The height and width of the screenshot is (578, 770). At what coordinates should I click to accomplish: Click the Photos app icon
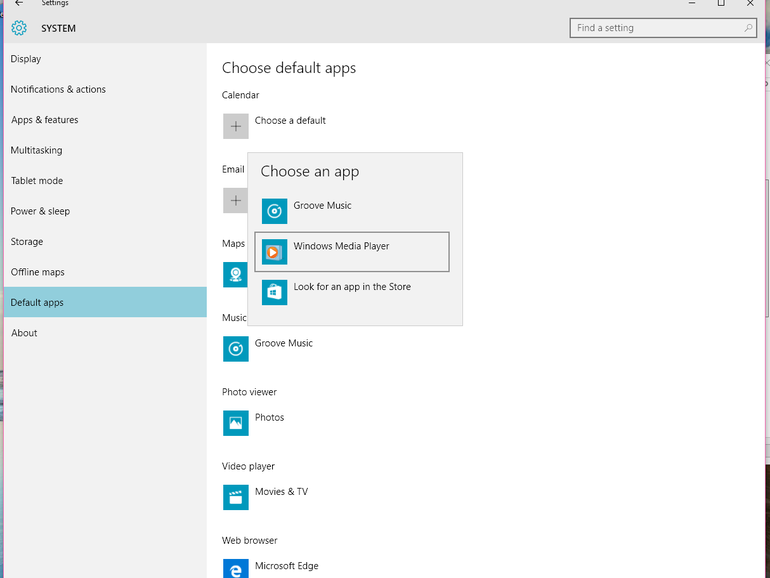click(x=235, y=423)
